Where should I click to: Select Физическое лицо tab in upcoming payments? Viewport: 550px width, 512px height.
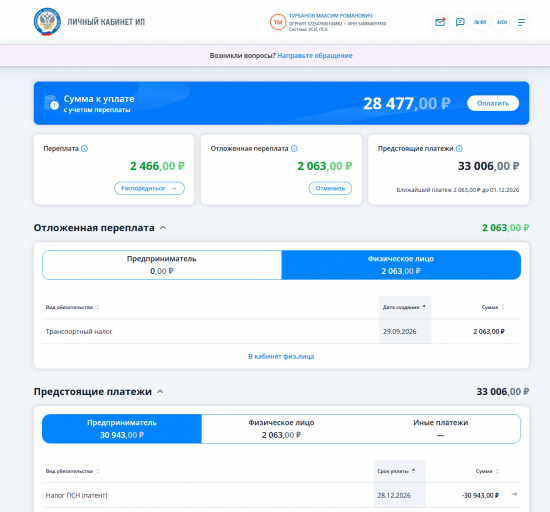pos(281,429)
